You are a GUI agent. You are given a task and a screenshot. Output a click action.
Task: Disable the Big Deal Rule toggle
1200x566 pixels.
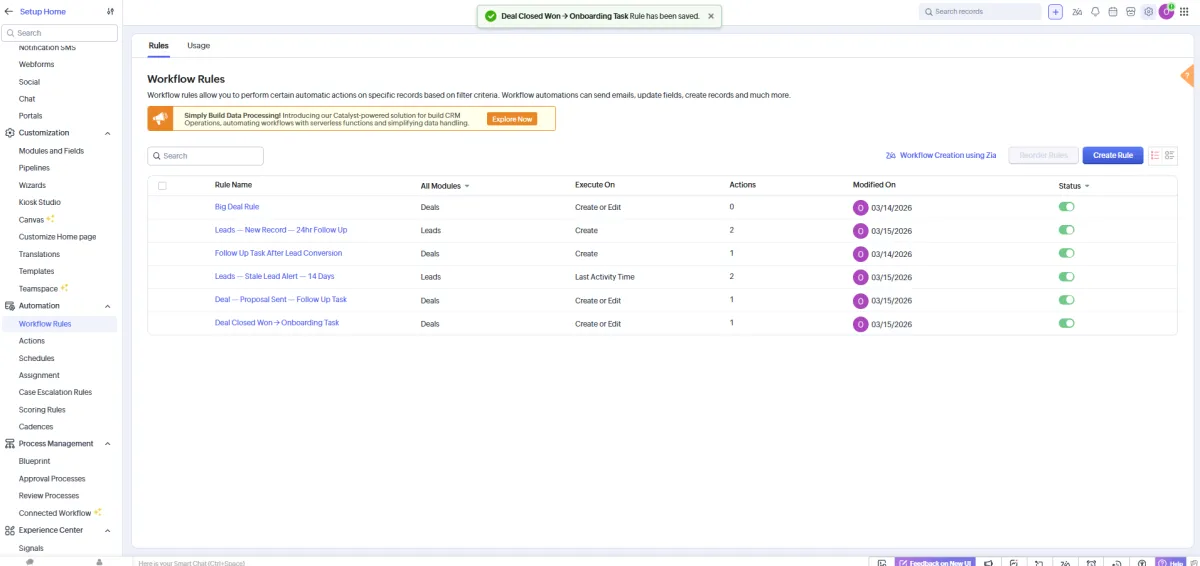tap(1067, 207)
